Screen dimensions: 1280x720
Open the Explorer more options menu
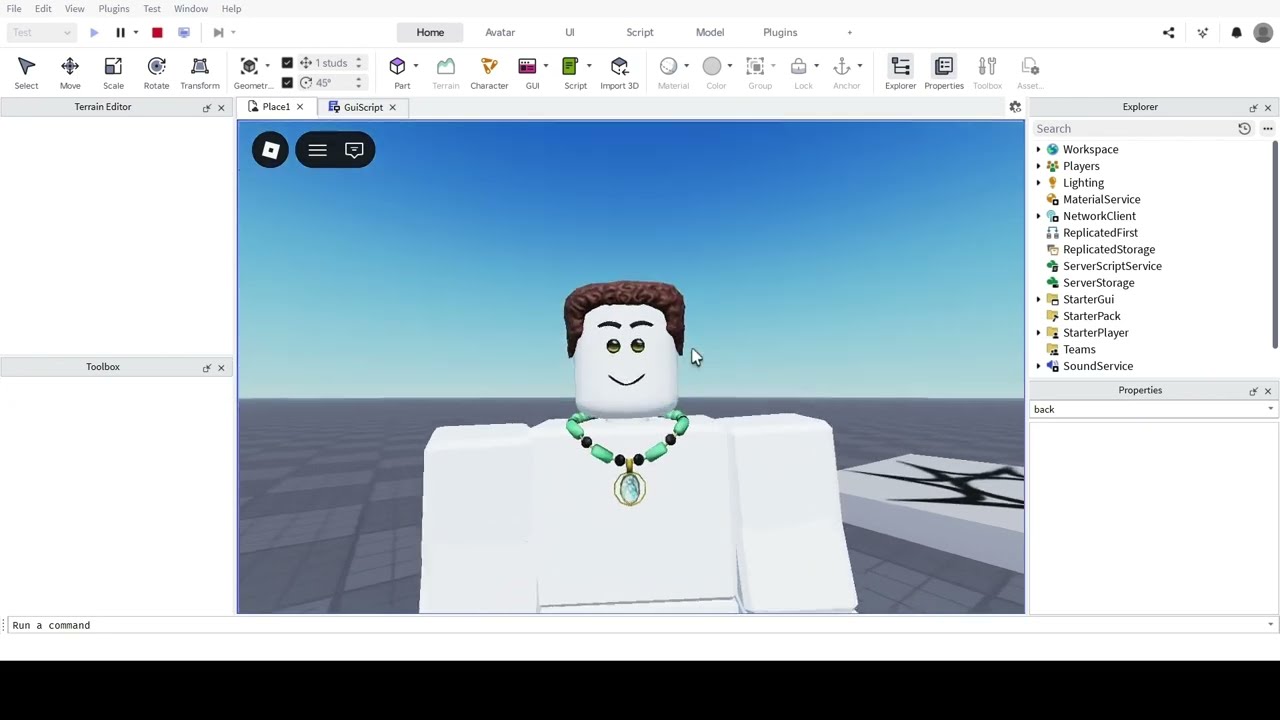click(x=1267, y=128)
